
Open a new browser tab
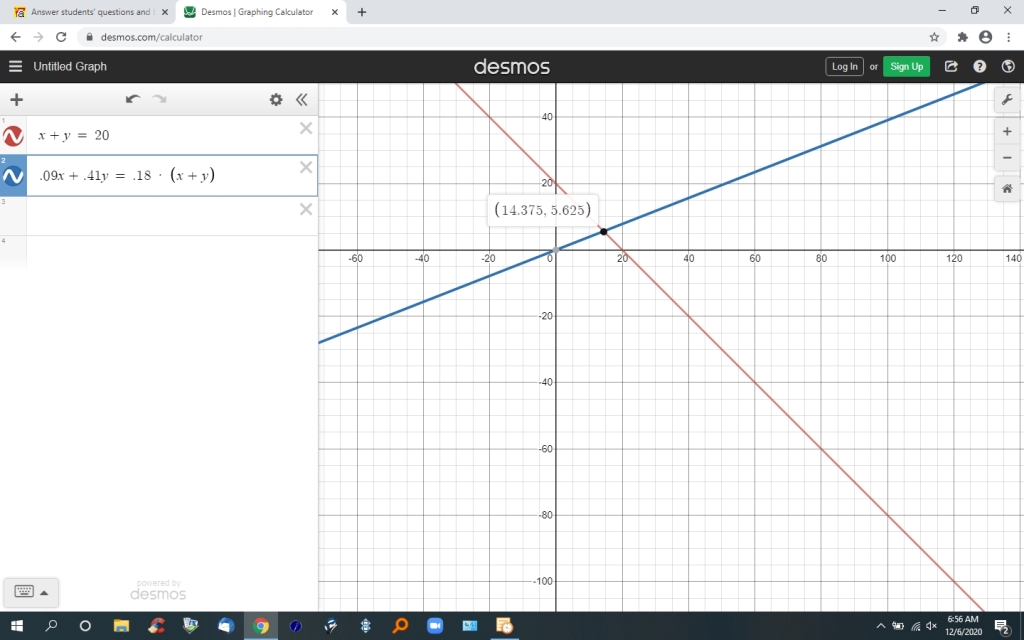[362, 12]
